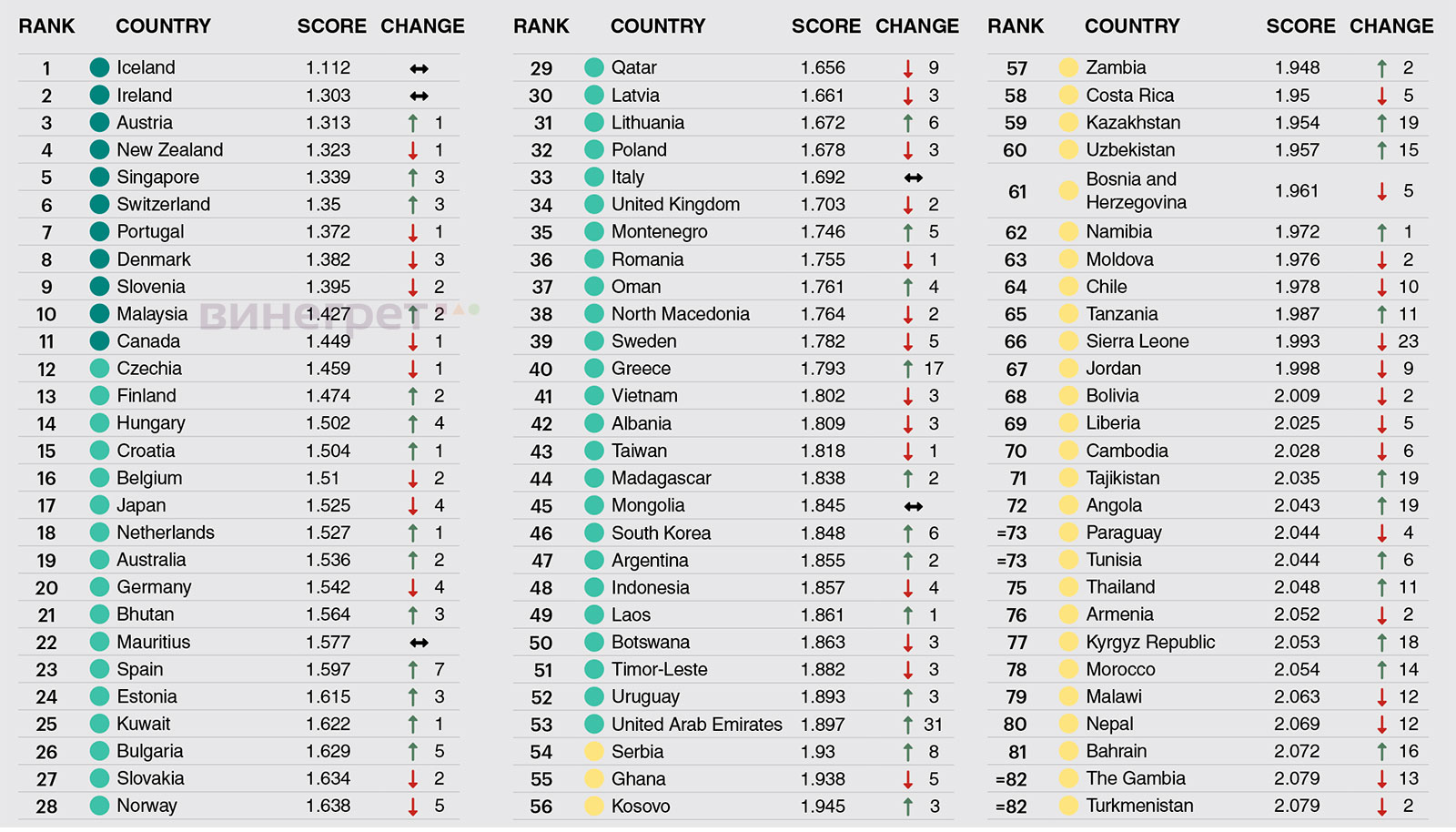Click the yellow dot beside Serbia
The image size is (1456, 832).
coord(594,752)
